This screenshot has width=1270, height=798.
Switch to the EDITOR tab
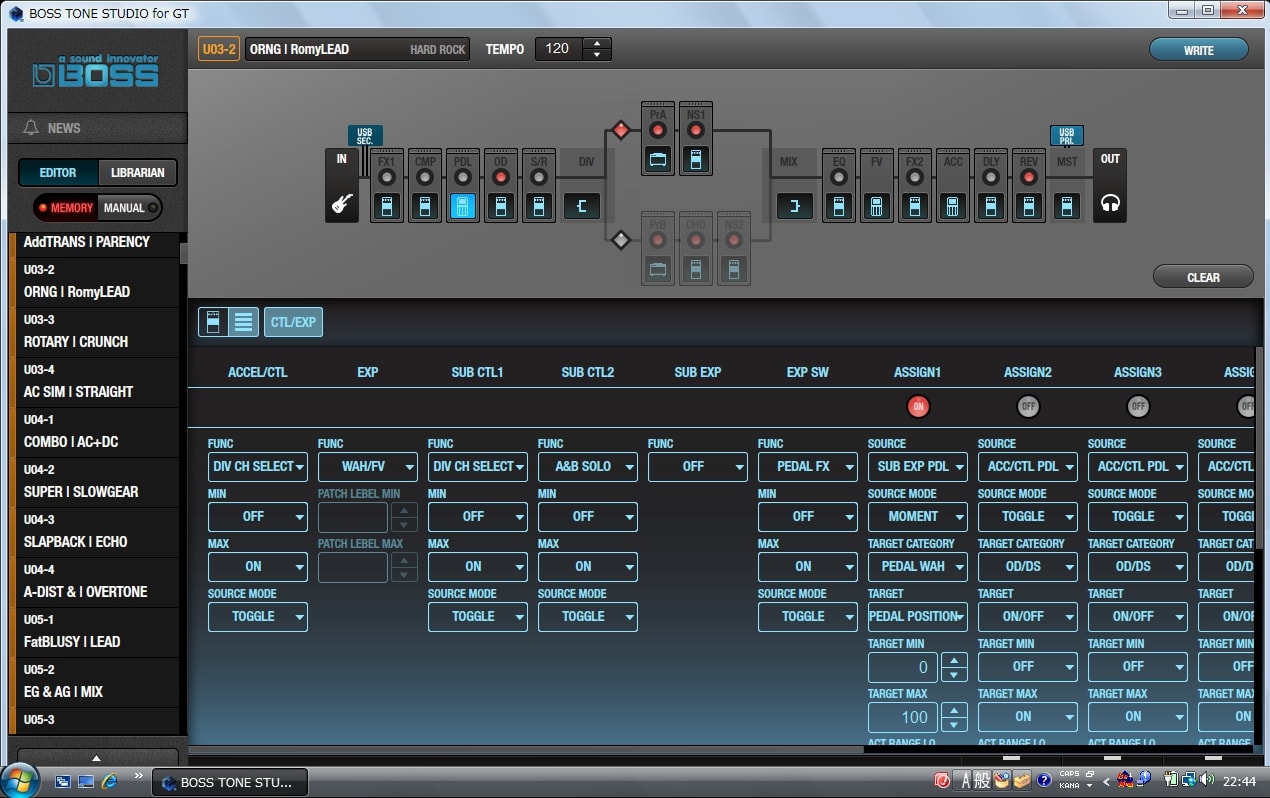click(58, 172)
